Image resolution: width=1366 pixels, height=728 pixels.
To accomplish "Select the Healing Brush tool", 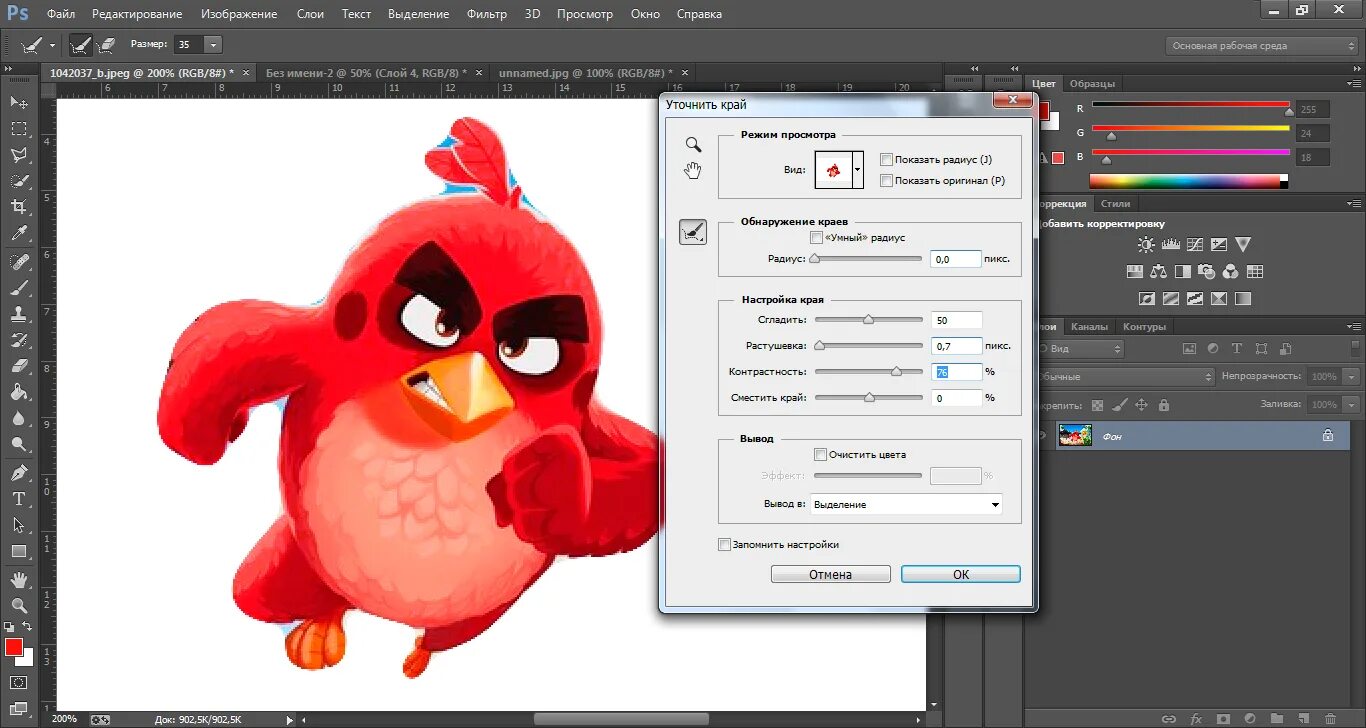I will (19, 262).
